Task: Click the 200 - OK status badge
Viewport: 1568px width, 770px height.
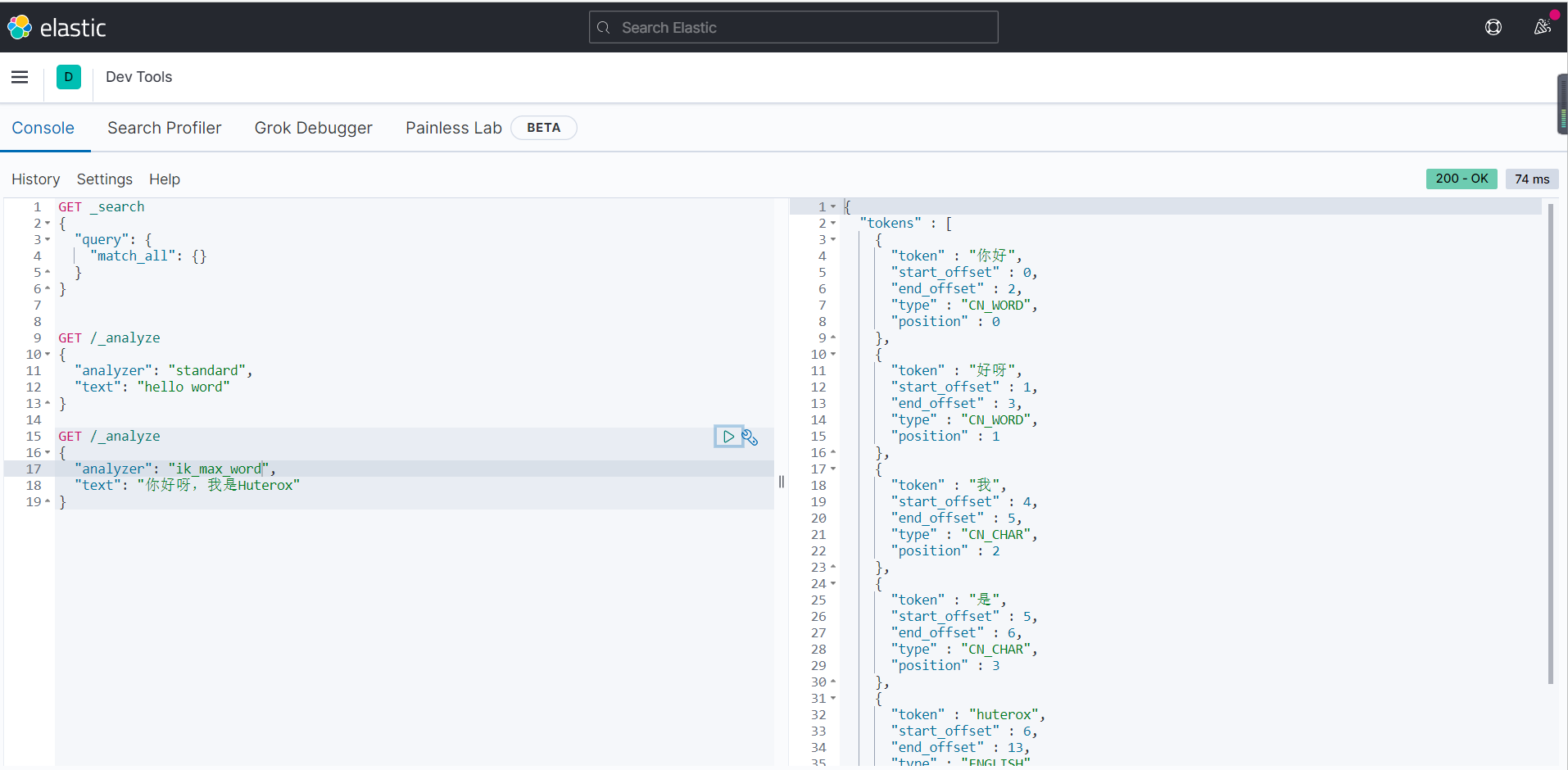Action: click(x=1462, y=179)
